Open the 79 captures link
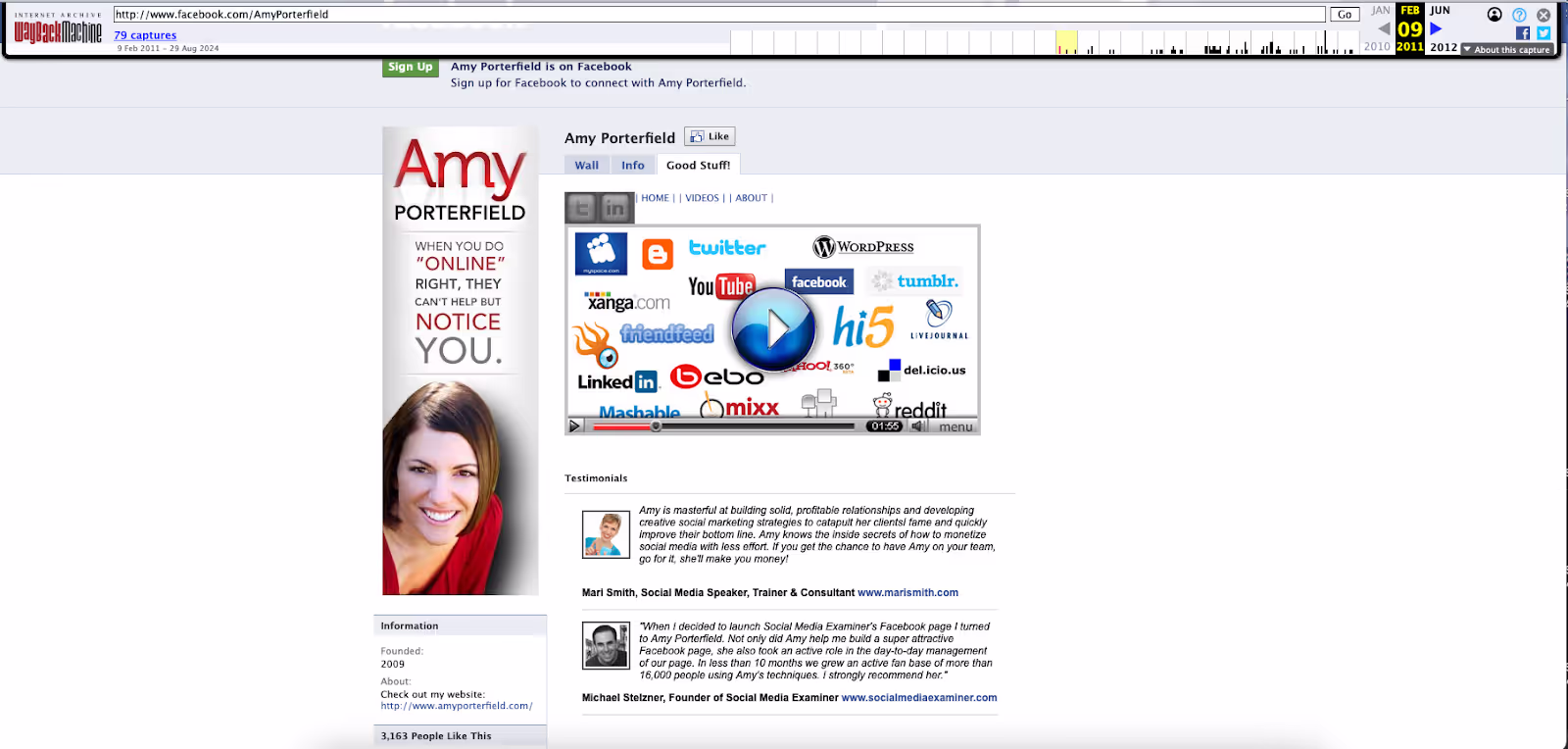The height and width of the screenshot is (749, 1568). click(145, 35)
